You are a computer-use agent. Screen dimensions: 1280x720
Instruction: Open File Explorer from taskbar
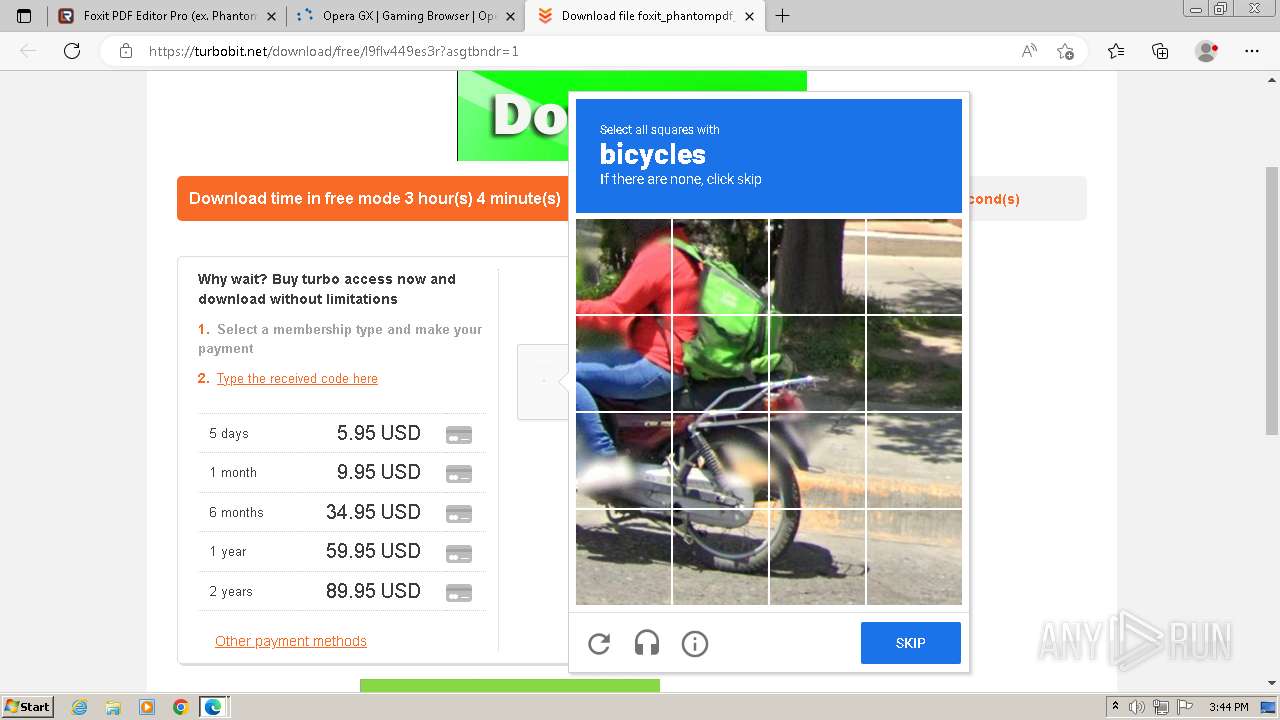(x=113, y=707)
